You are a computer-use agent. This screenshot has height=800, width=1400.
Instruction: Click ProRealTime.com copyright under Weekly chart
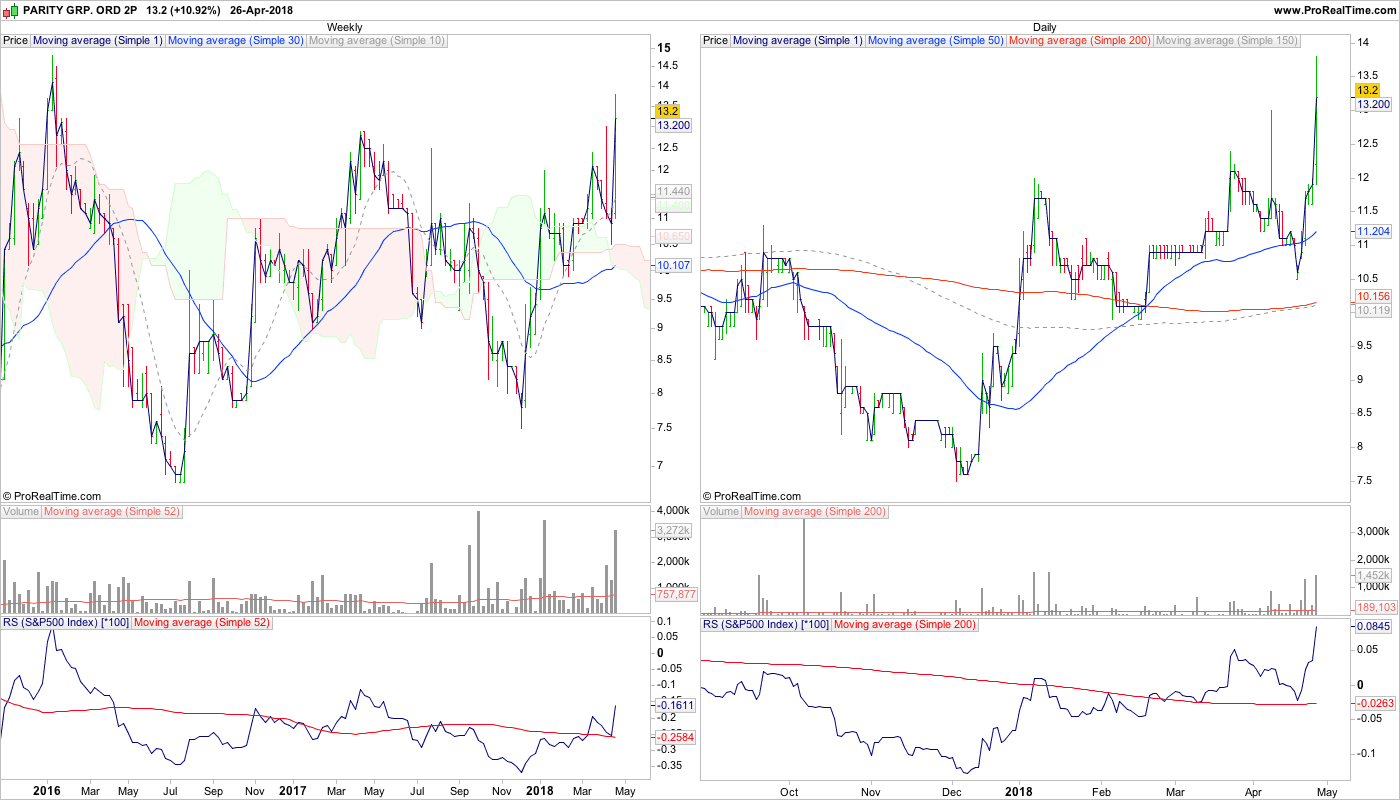pos(52,496)
